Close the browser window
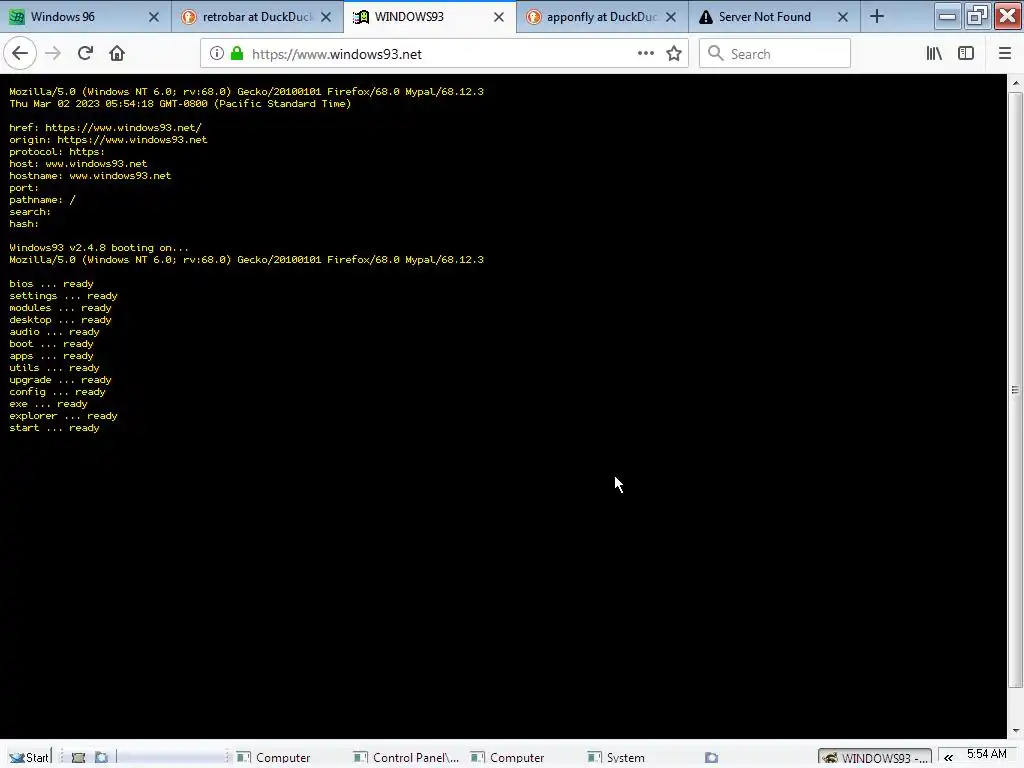Image resolution: width=1024 pixels, height=768 pixels. tap(1008, 16)
